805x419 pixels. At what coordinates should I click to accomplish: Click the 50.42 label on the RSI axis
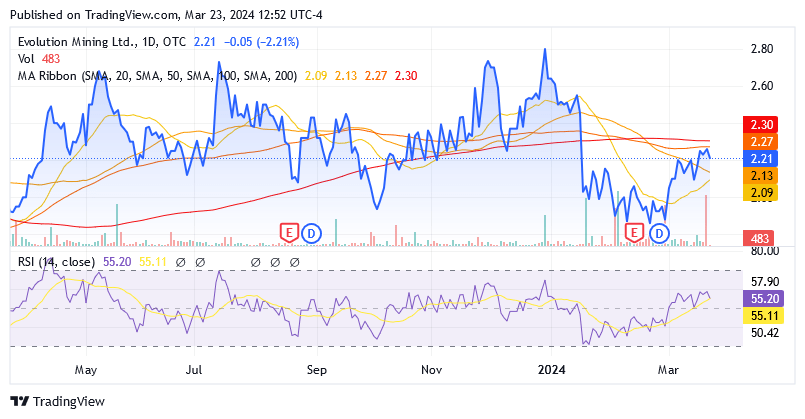(764, 333)
